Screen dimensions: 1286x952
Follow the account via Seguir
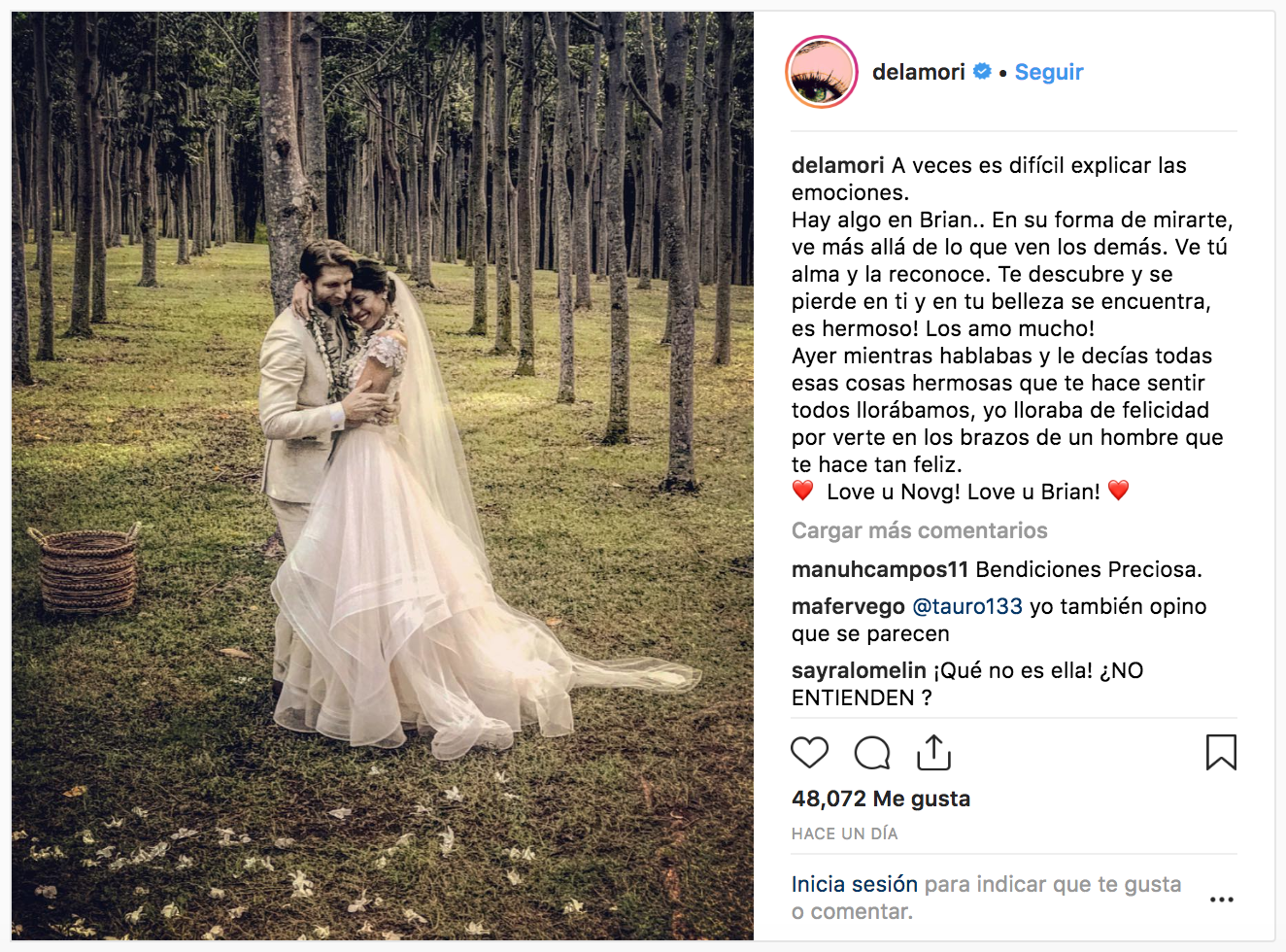coord(1049,72)
